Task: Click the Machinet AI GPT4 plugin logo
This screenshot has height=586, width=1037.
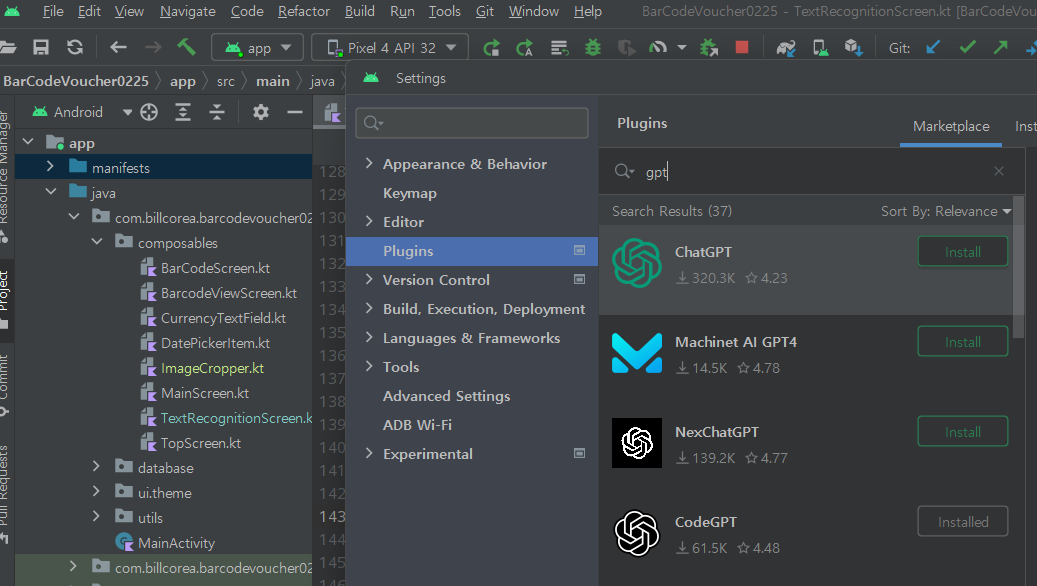Action: [637, 353]
